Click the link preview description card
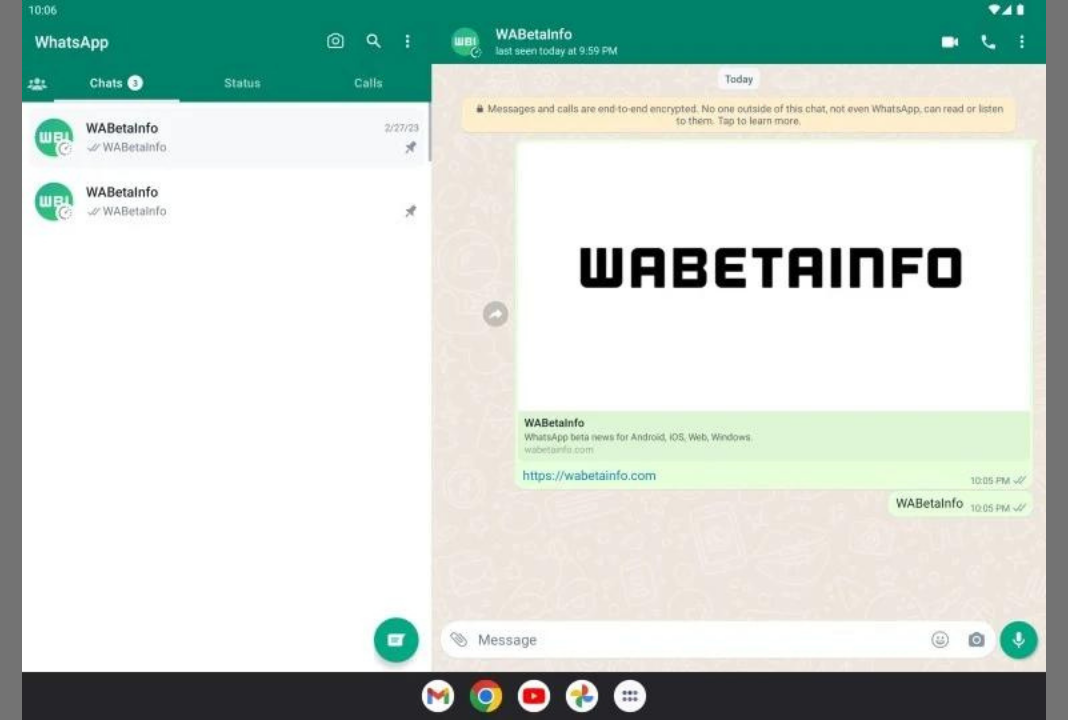1068x720 pixels. tap(774, 436)
